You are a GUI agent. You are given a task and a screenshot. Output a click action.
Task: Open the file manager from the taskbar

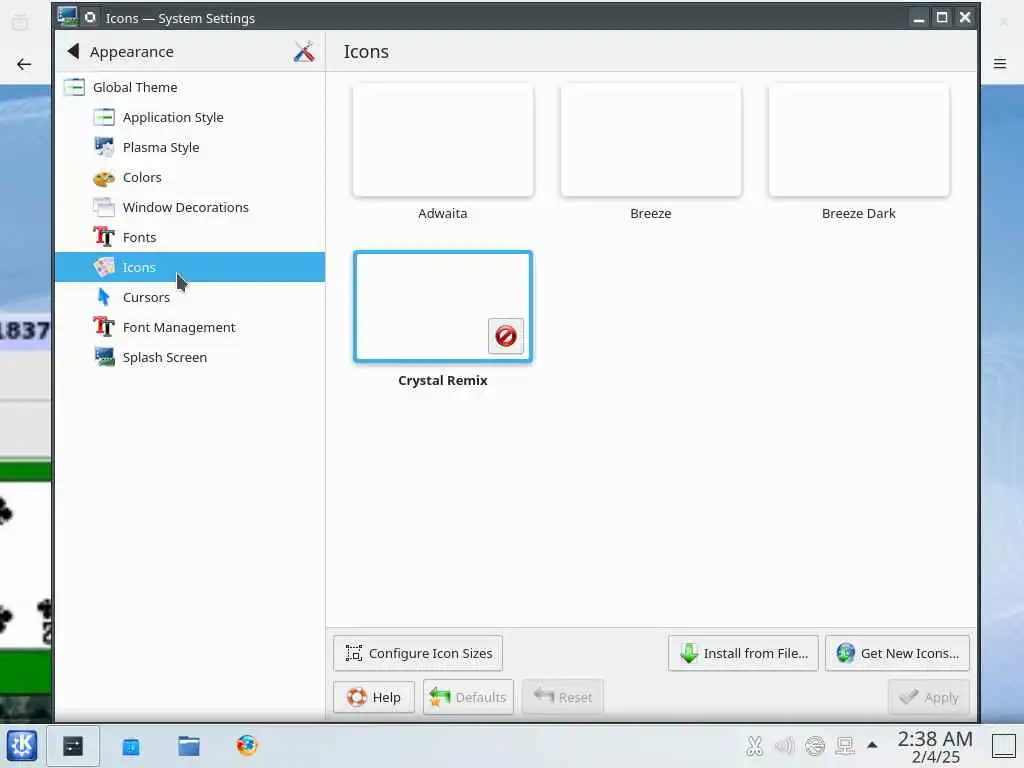[x=189, y=746]
